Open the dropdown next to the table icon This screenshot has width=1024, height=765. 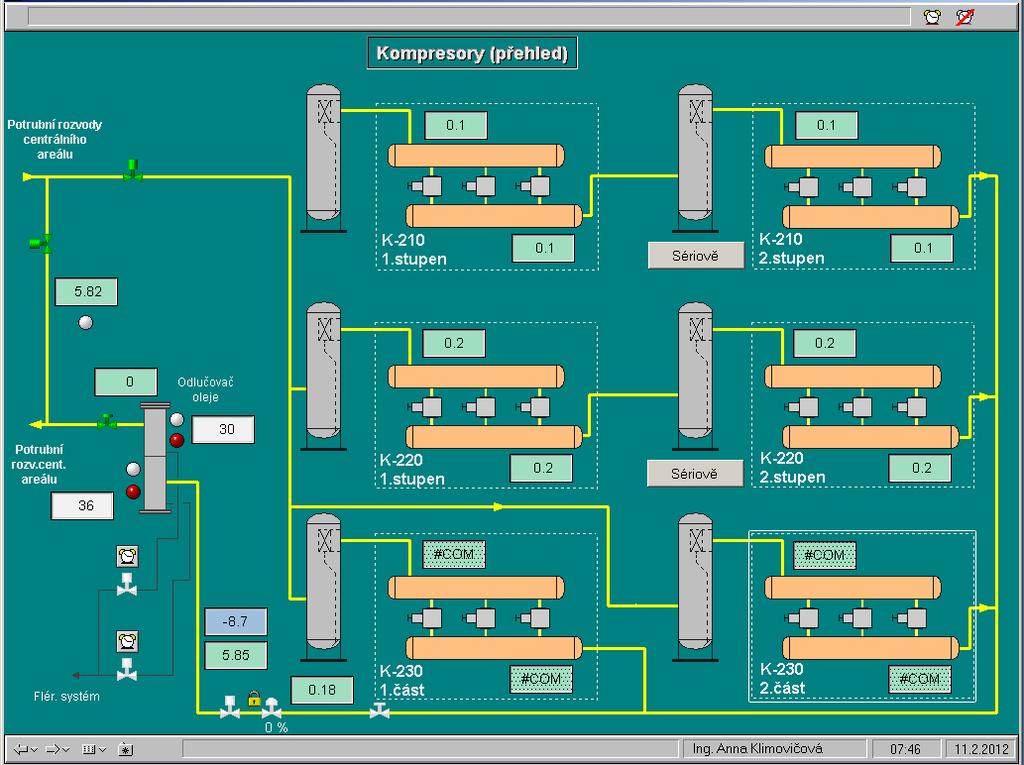click(103, 750)
